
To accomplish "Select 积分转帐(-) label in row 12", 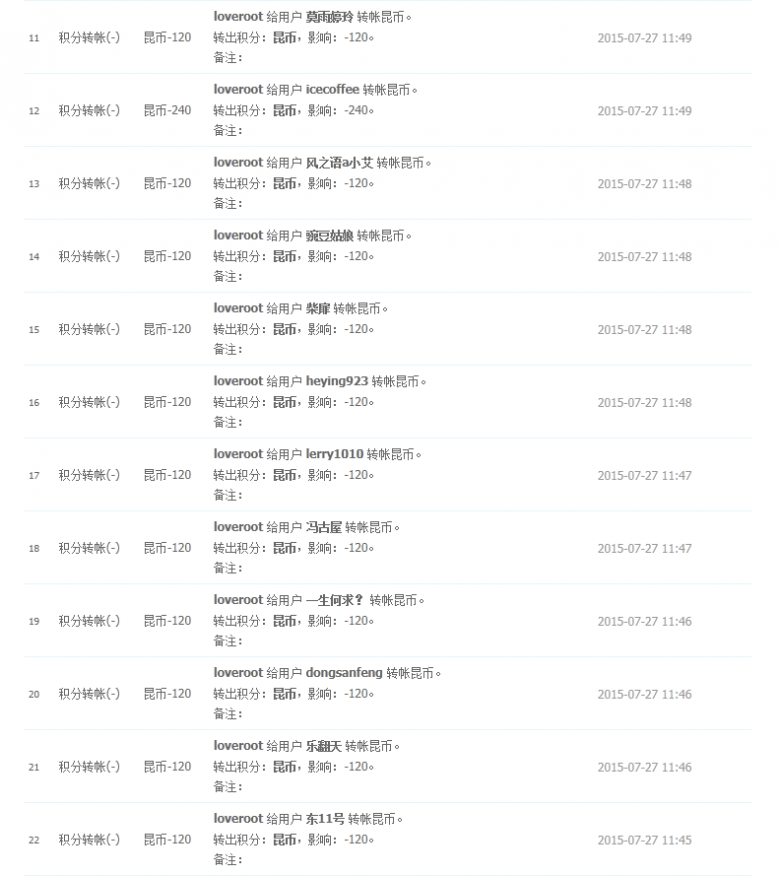I will [x=89, y=111].
